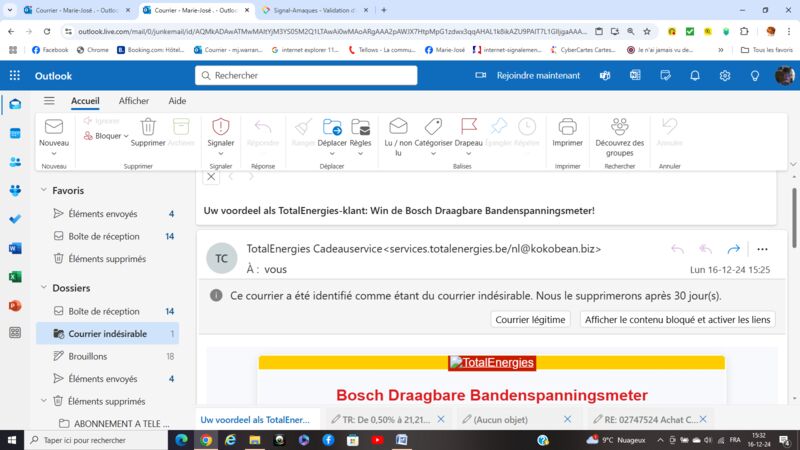Open the 'TR: De 0,50% à 21,21...' draft tab

point(386,419)
